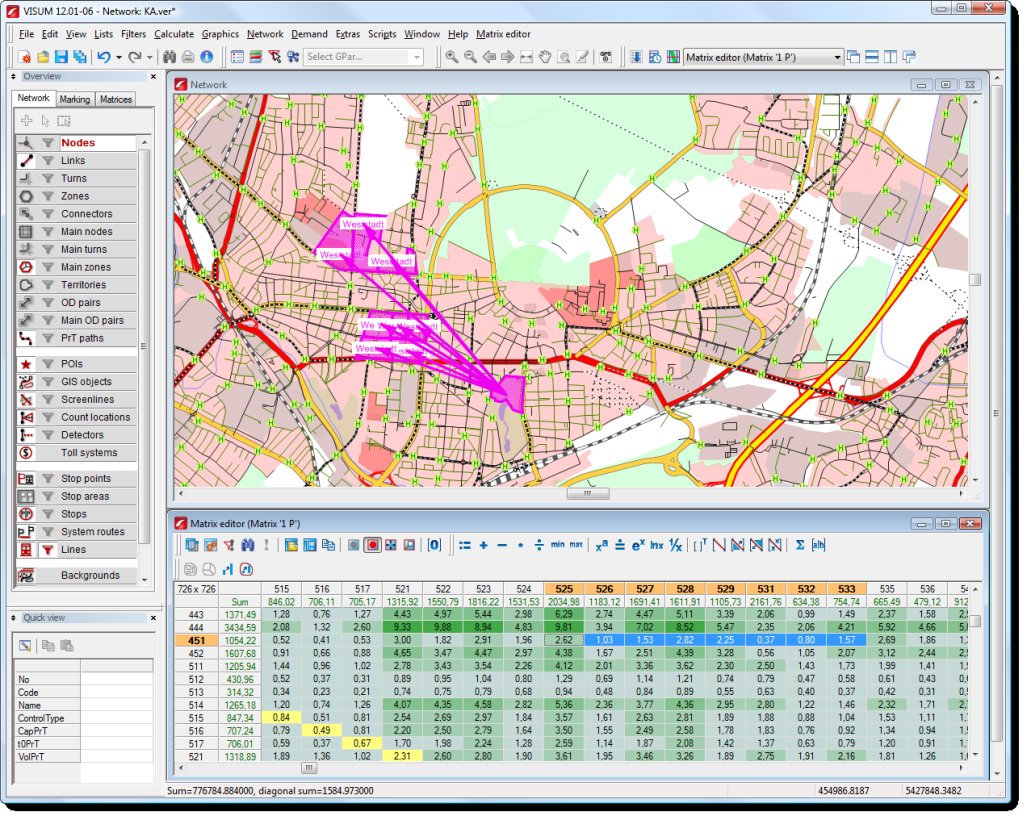The height and width of the screenshot is (816, 1024).
Task: Toggle the Territories filter funnel
Action: coord(48,285)
